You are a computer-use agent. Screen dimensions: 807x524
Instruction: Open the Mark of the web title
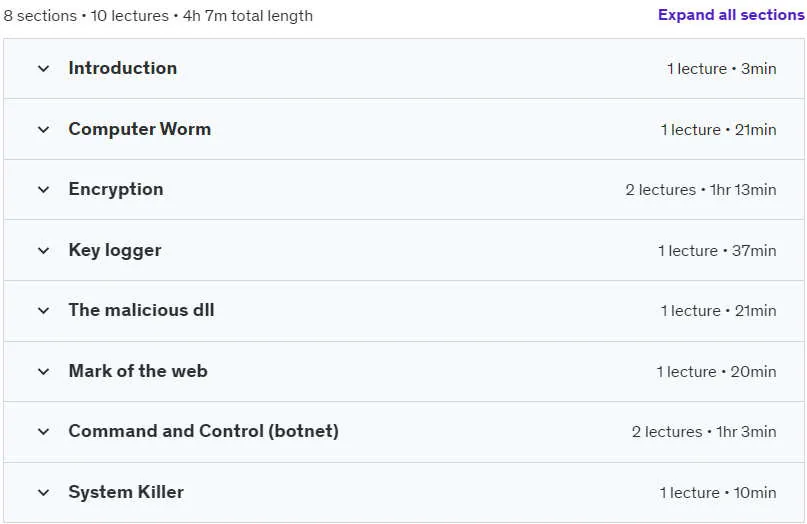[138, 371]
